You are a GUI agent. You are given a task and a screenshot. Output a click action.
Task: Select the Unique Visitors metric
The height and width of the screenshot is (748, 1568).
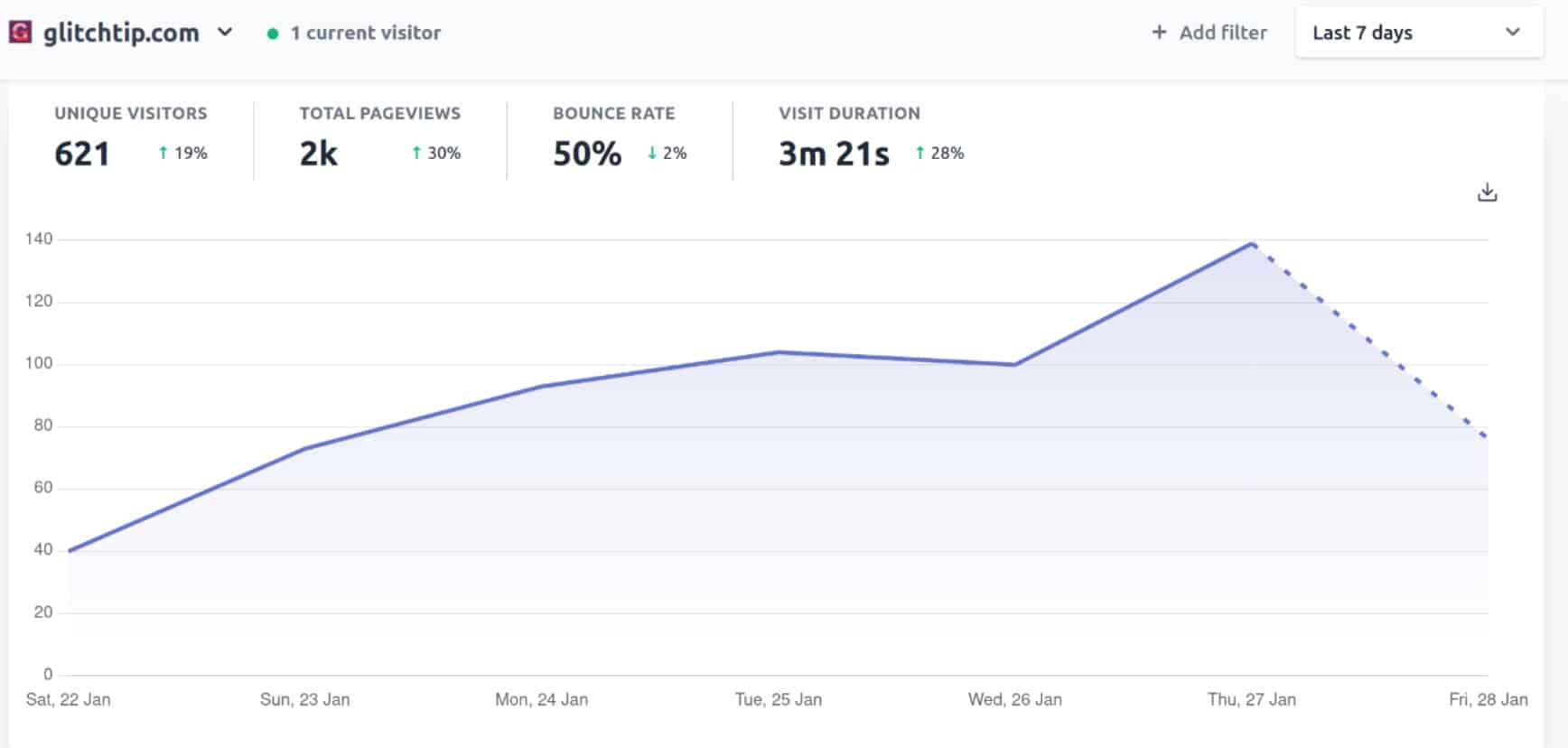click(130, 114)
